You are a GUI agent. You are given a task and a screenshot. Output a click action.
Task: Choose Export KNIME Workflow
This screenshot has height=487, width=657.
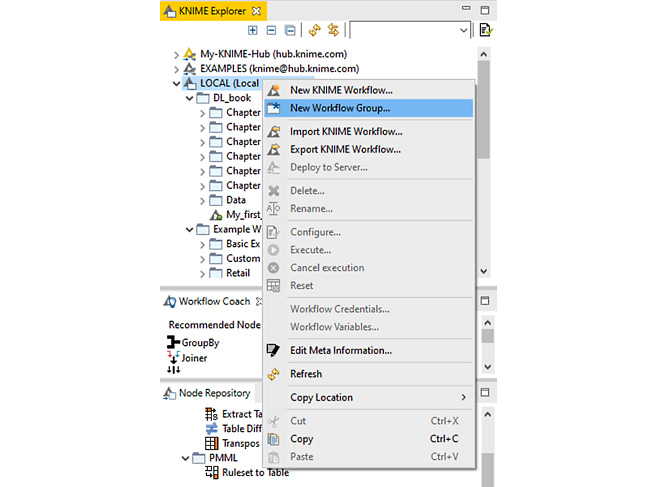click(369, 149)
